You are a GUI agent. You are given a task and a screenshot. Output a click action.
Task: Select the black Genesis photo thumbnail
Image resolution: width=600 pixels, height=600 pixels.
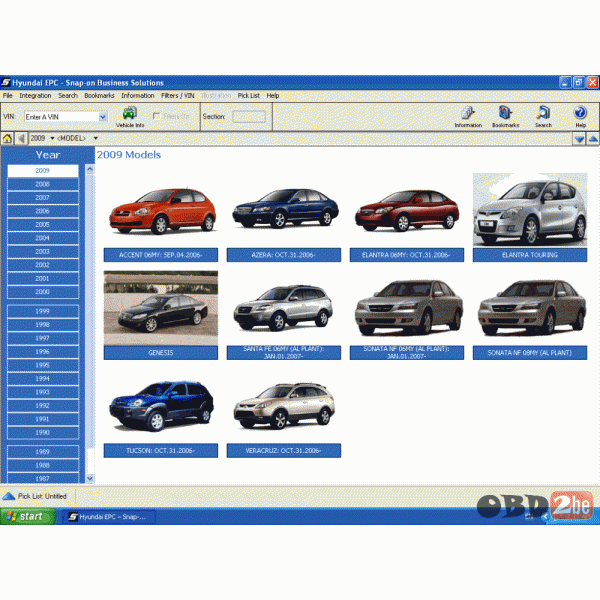pyautogui.click(x=161, y=308)
